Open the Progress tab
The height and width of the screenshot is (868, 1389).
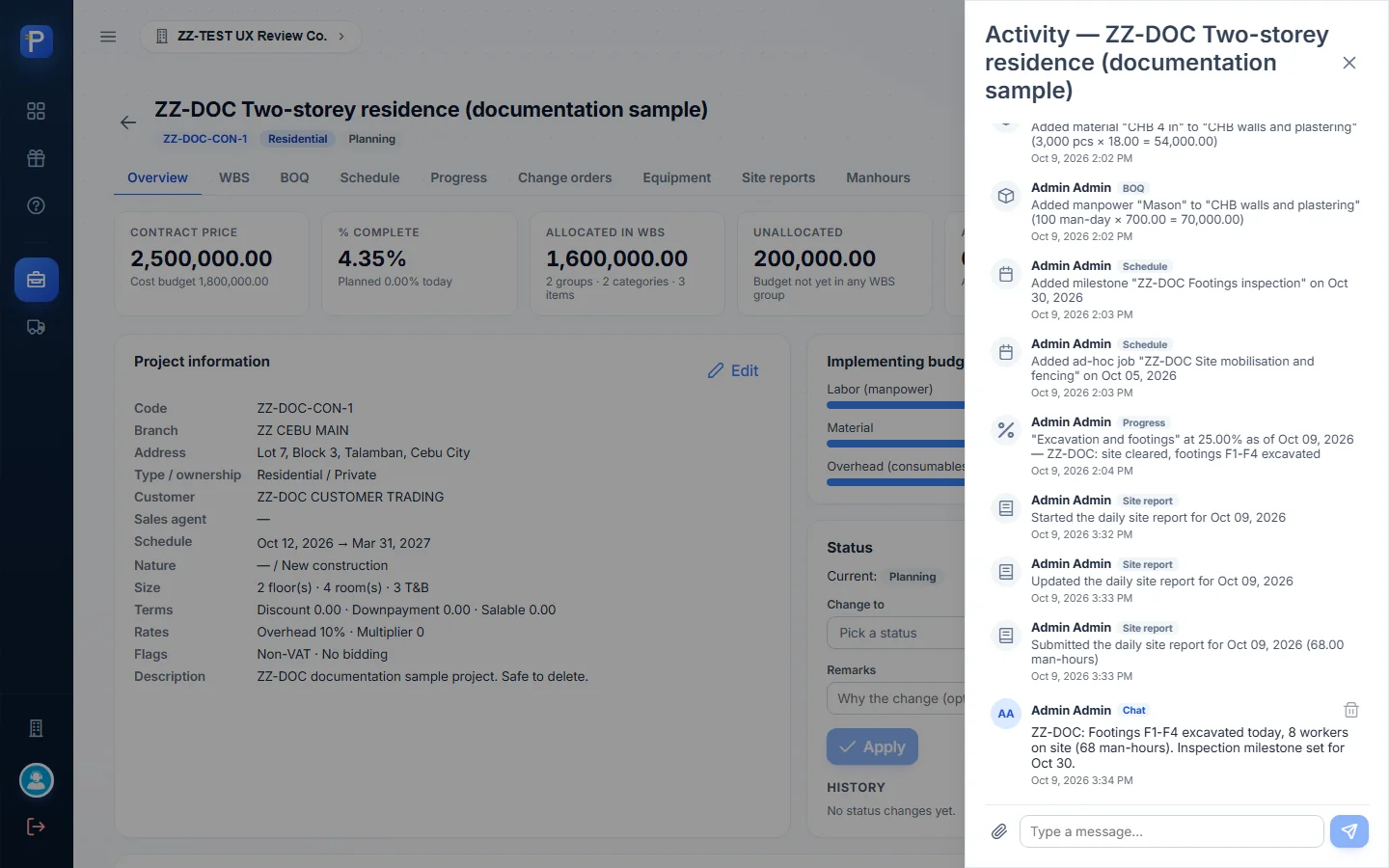pos(458,177)
